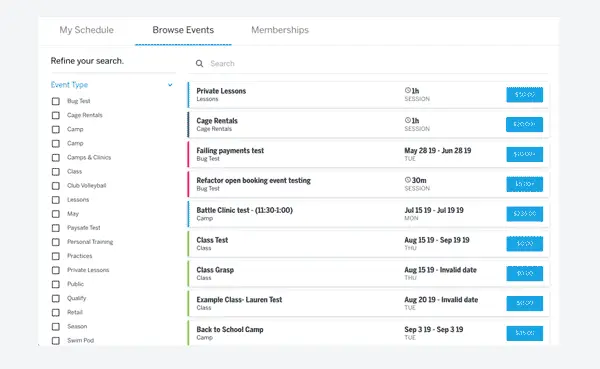The height and width of the screenshot is (369, 600).
Task: Click price button for Example Class- Lauren Test
Action: point(525,303)
